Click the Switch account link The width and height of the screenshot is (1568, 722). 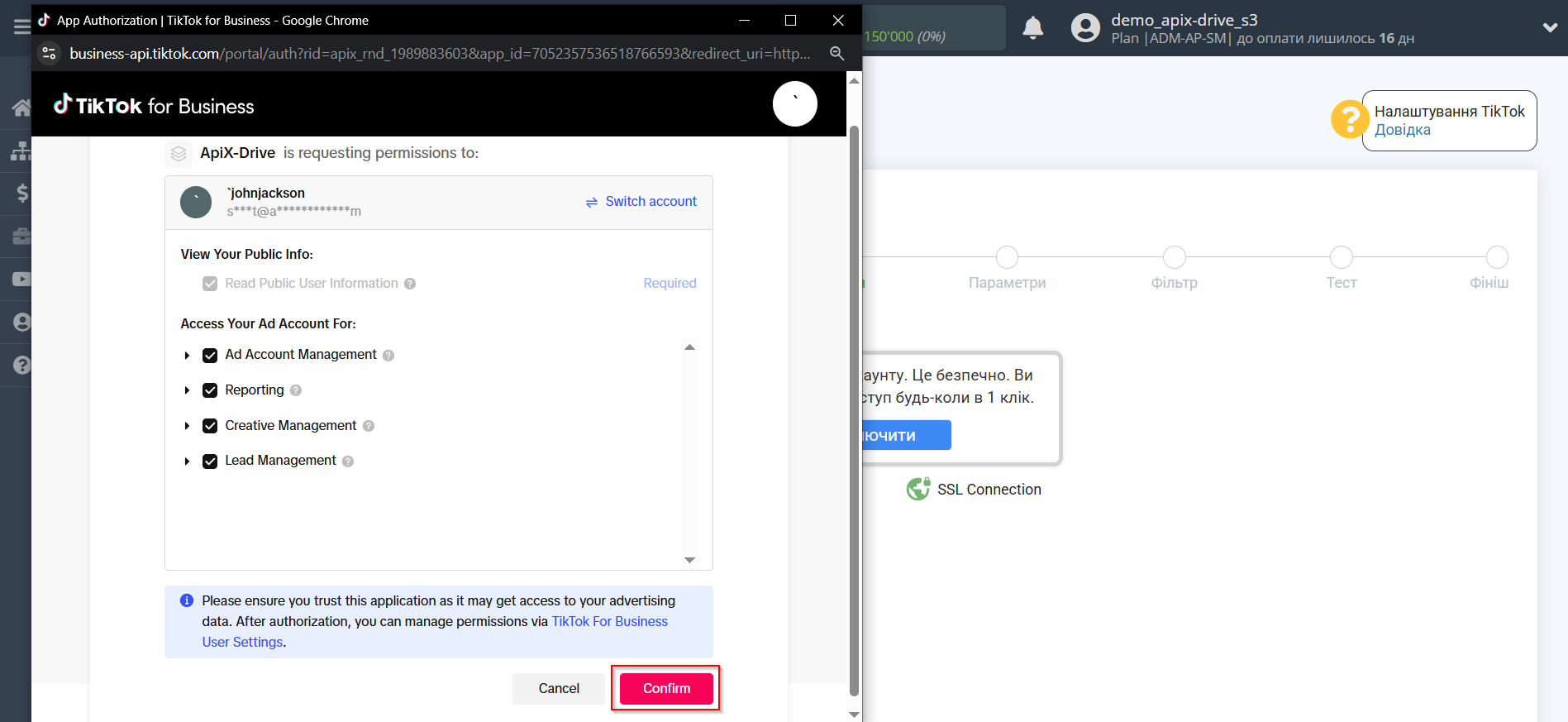(641, 202)
